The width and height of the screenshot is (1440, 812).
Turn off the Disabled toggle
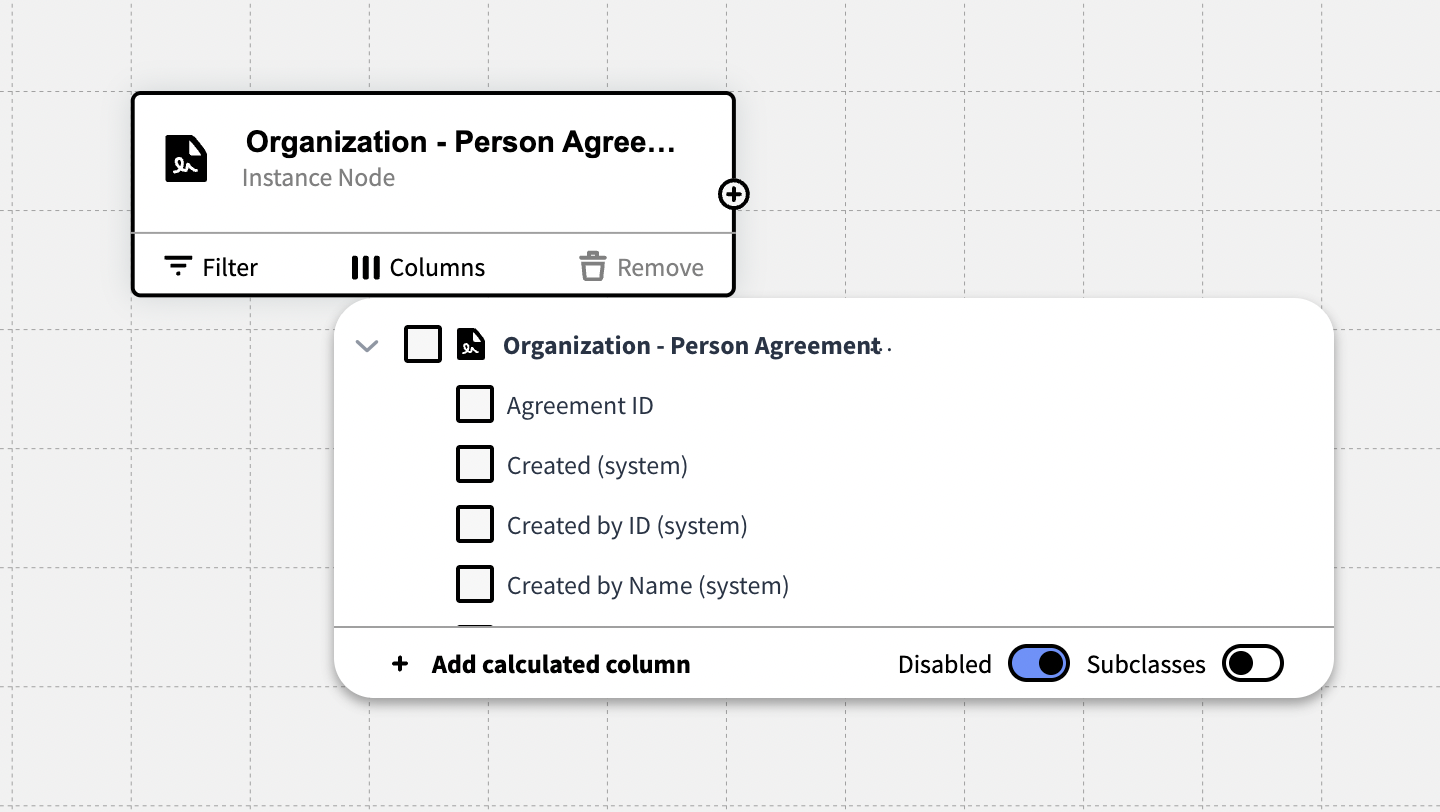click(x=1039, y=664)
